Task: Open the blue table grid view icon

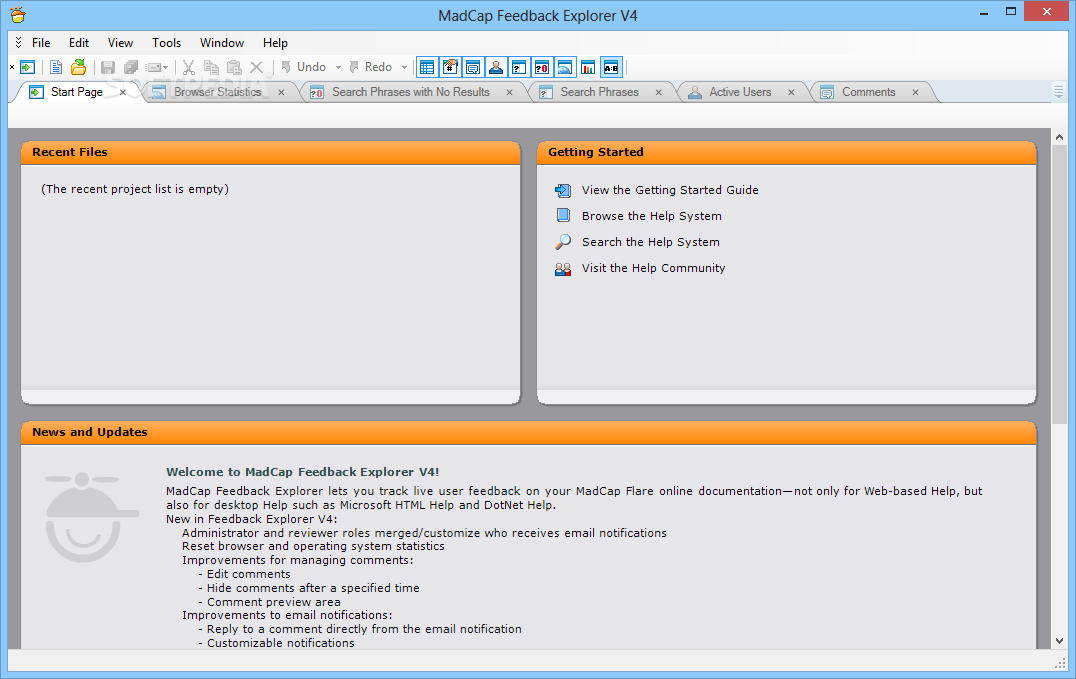Action: pos(427,67)
